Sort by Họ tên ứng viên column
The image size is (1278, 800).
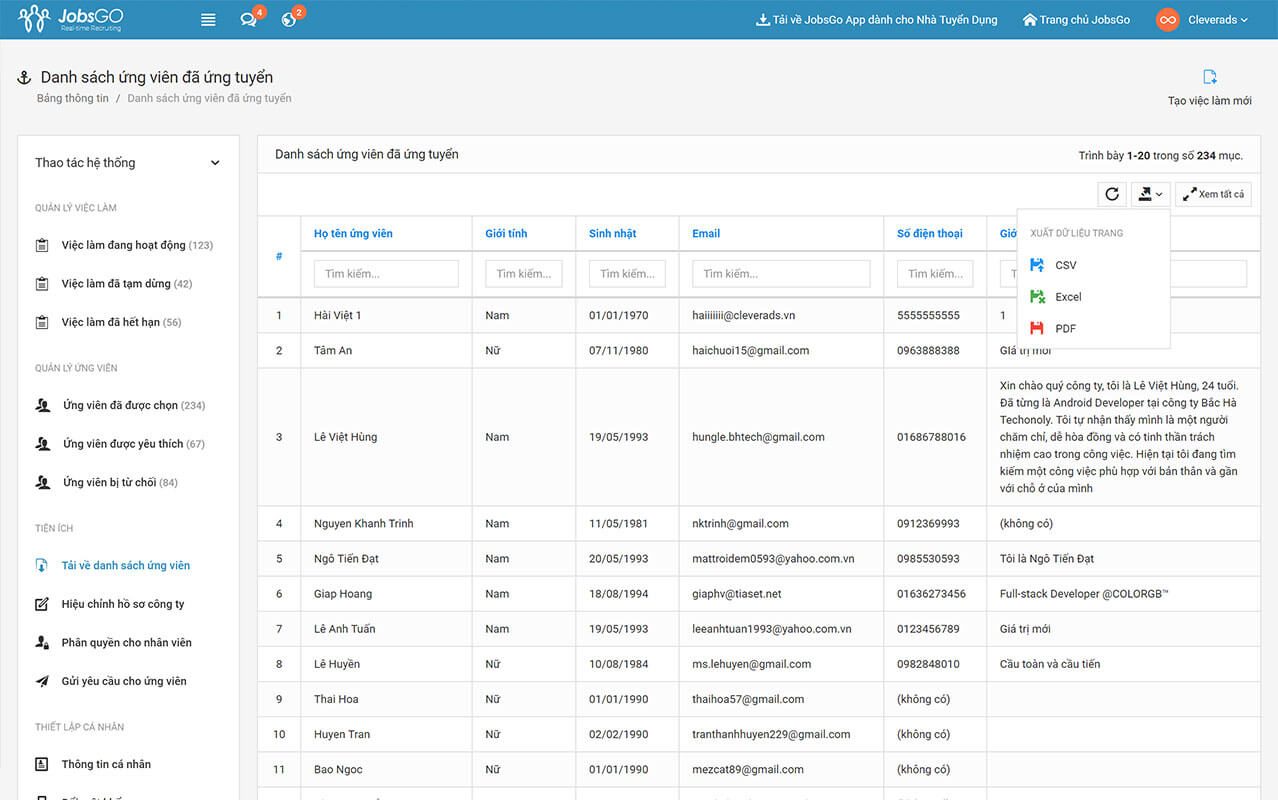353,234
